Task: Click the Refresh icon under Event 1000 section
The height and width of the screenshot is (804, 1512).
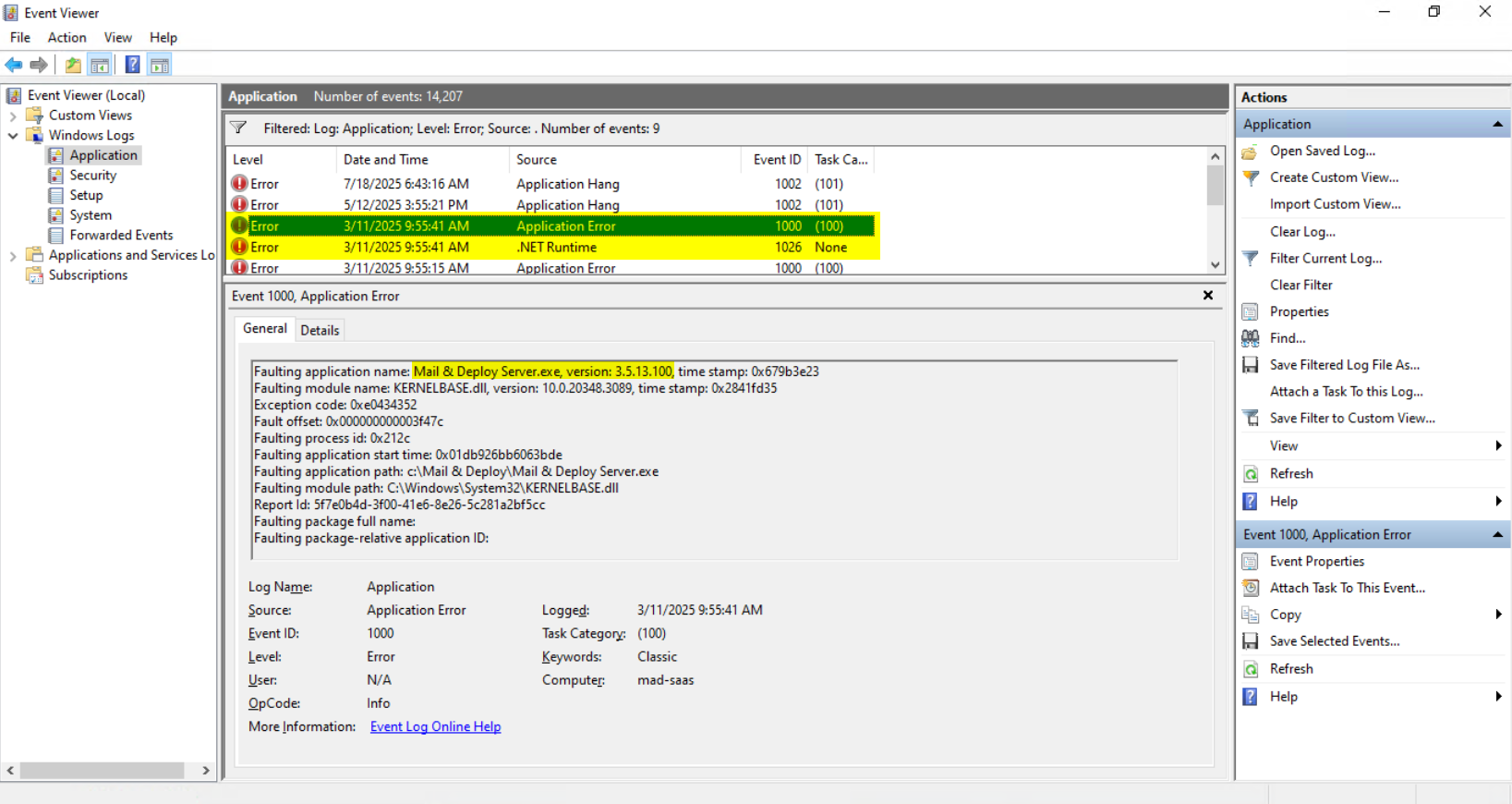Action: [x=1250, y=669]
